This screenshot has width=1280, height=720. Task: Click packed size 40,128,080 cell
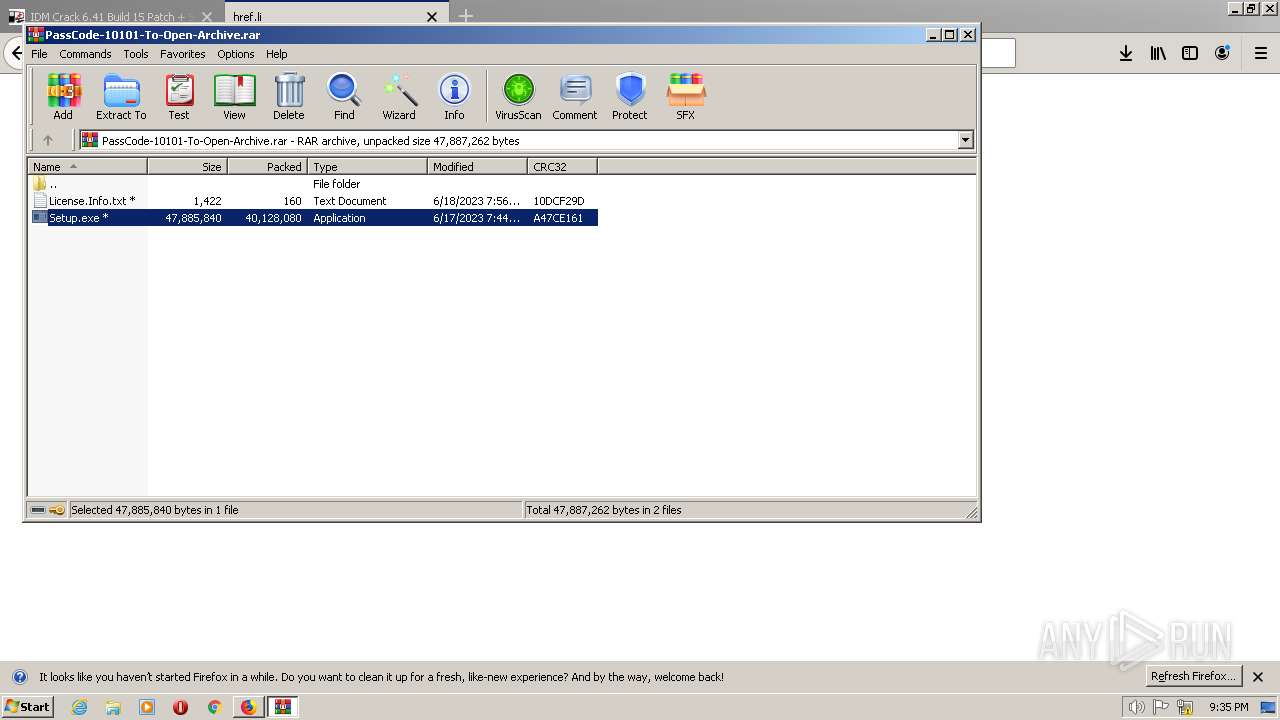[x=273, y=218]
